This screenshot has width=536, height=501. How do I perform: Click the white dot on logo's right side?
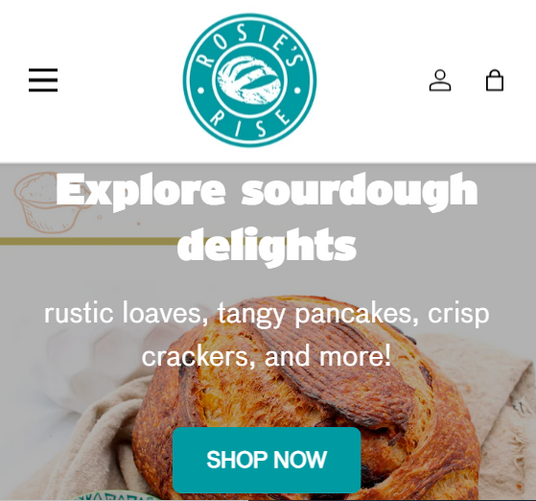click(297, 91)
